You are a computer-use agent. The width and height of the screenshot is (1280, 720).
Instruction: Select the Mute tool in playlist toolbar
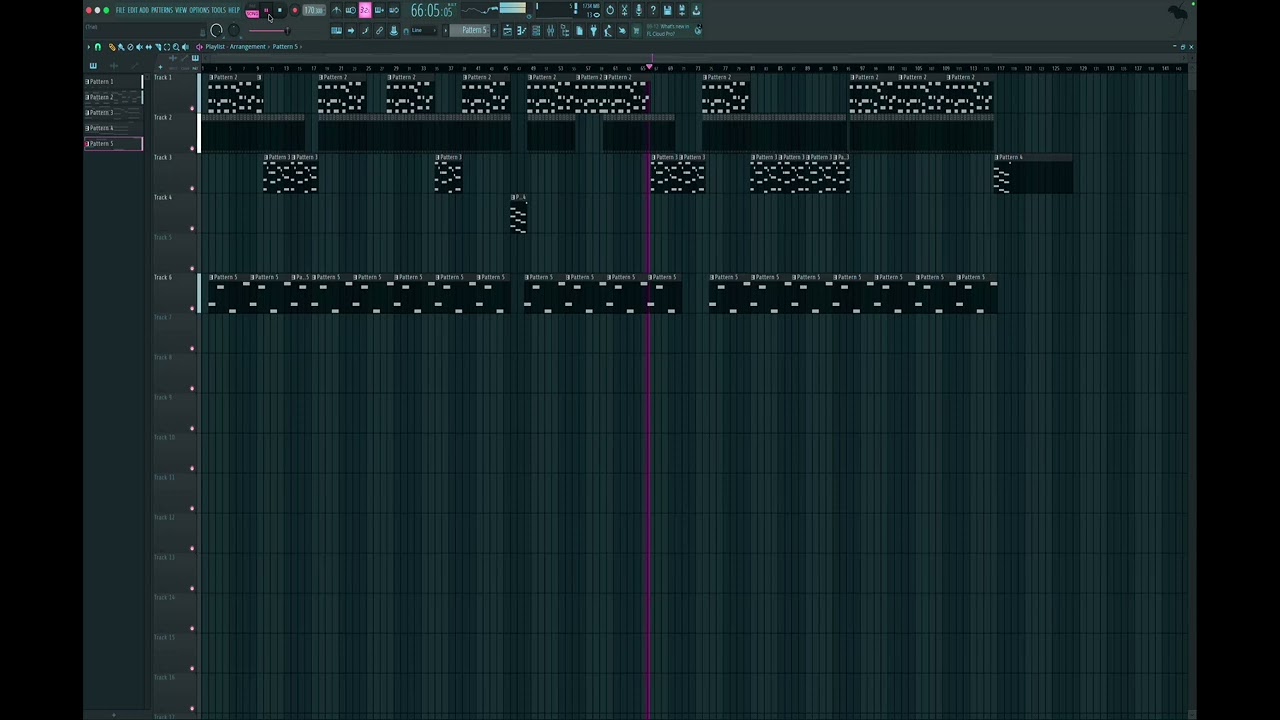click(x=139, y=47)
